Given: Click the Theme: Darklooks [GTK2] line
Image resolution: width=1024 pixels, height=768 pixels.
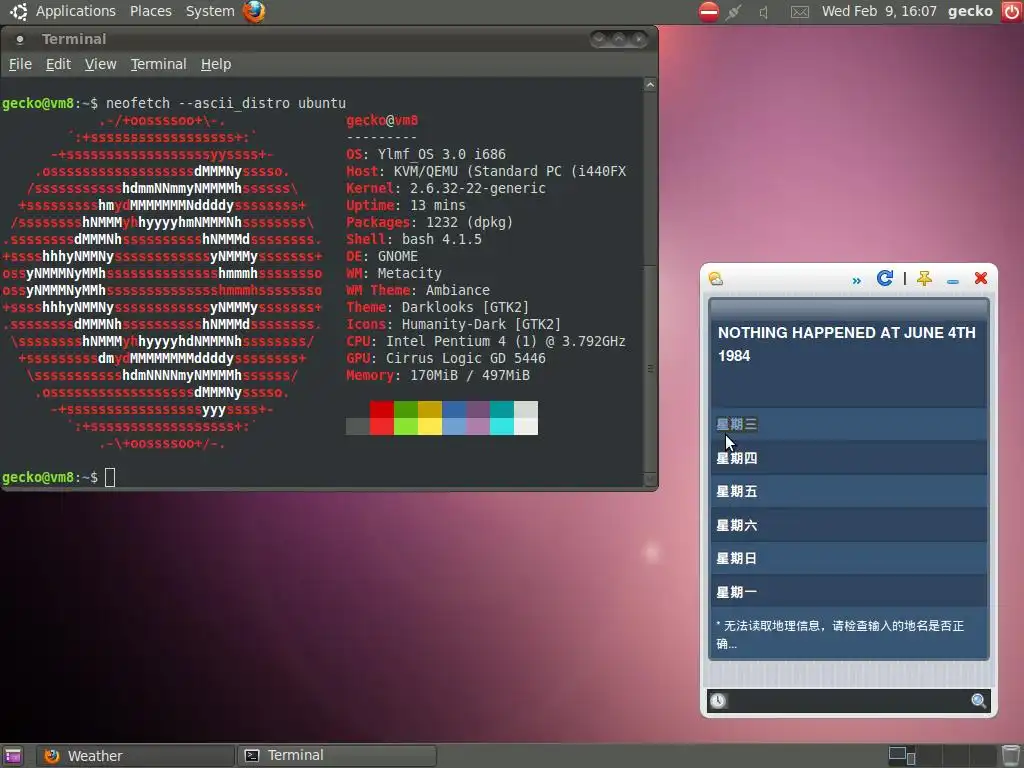Looking at the screenshot, I should (438, 307).
